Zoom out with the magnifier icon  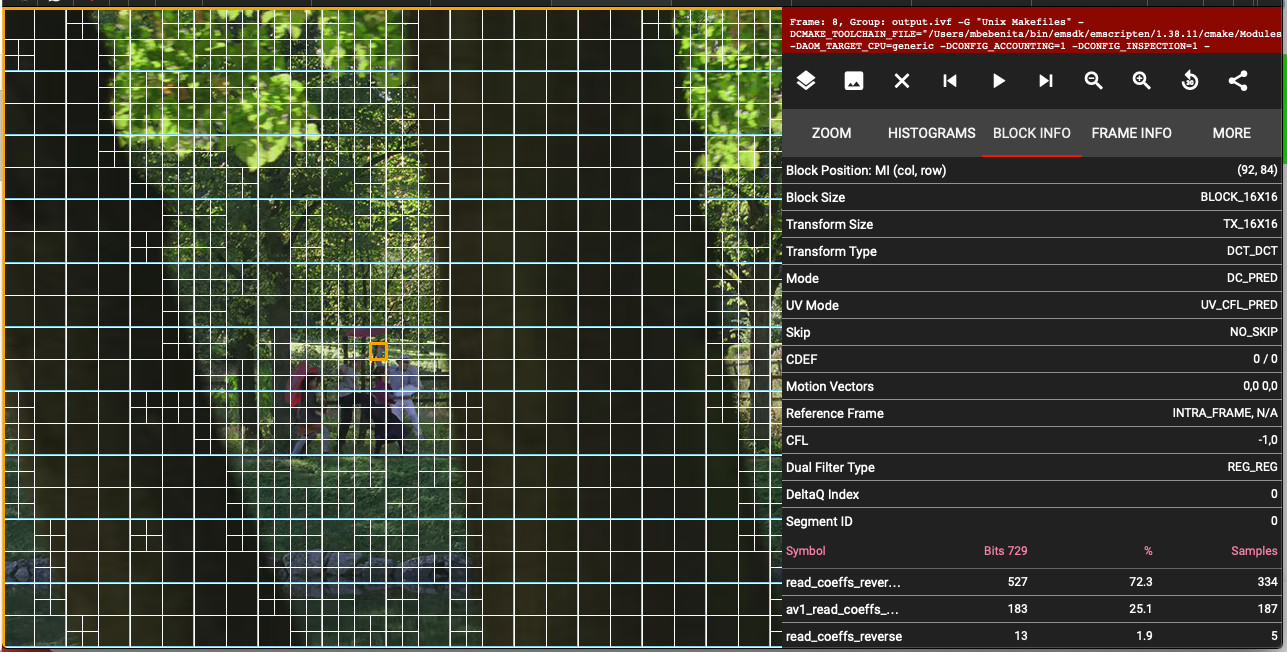pyautogui.click(x=1094, y=81)
